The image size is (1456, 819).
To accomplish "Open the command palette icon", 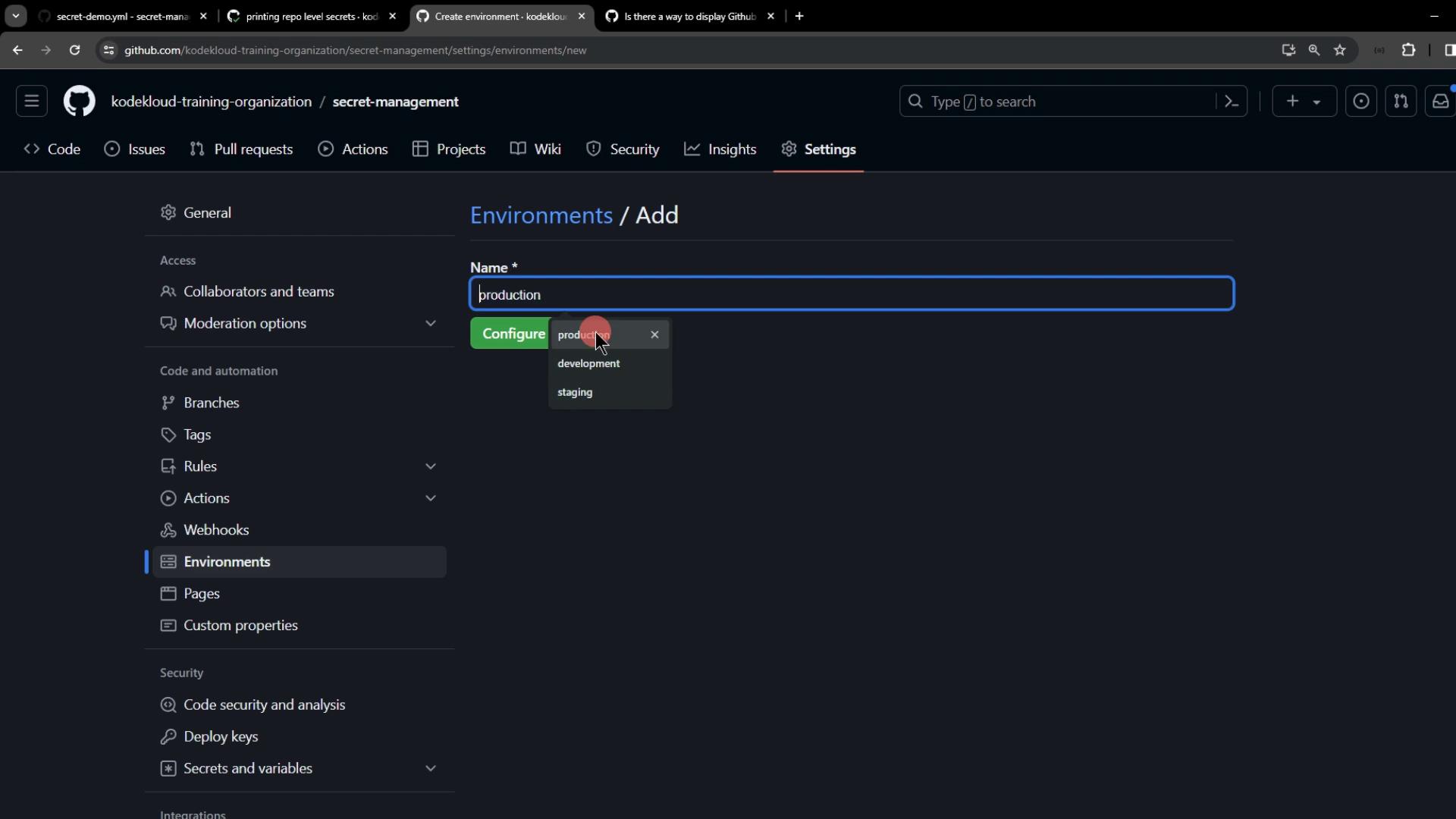I will point(1232,102).
